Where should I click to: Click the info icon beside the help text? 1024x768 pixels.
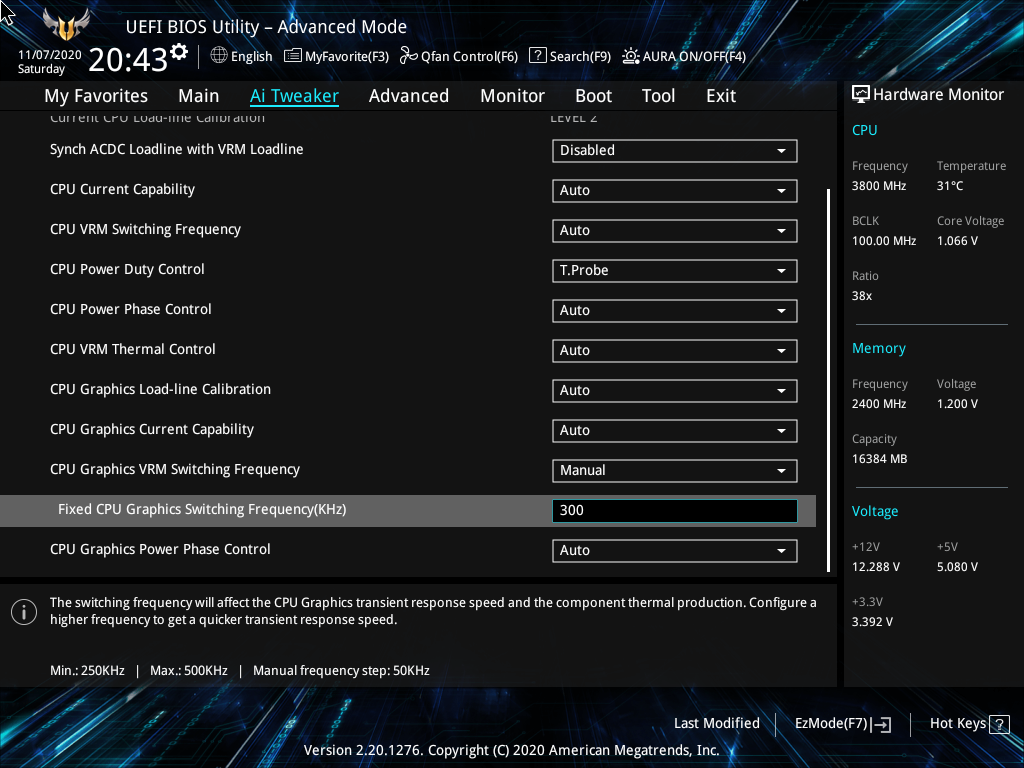coord(24,611)
